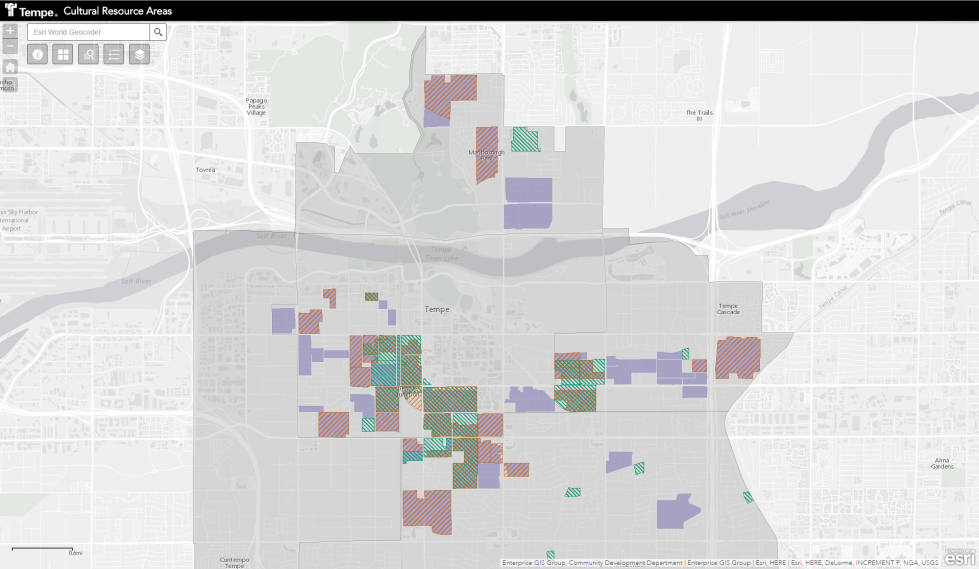Return to the default map extent (Home)

pyautogui.click(x=10, y=67)
